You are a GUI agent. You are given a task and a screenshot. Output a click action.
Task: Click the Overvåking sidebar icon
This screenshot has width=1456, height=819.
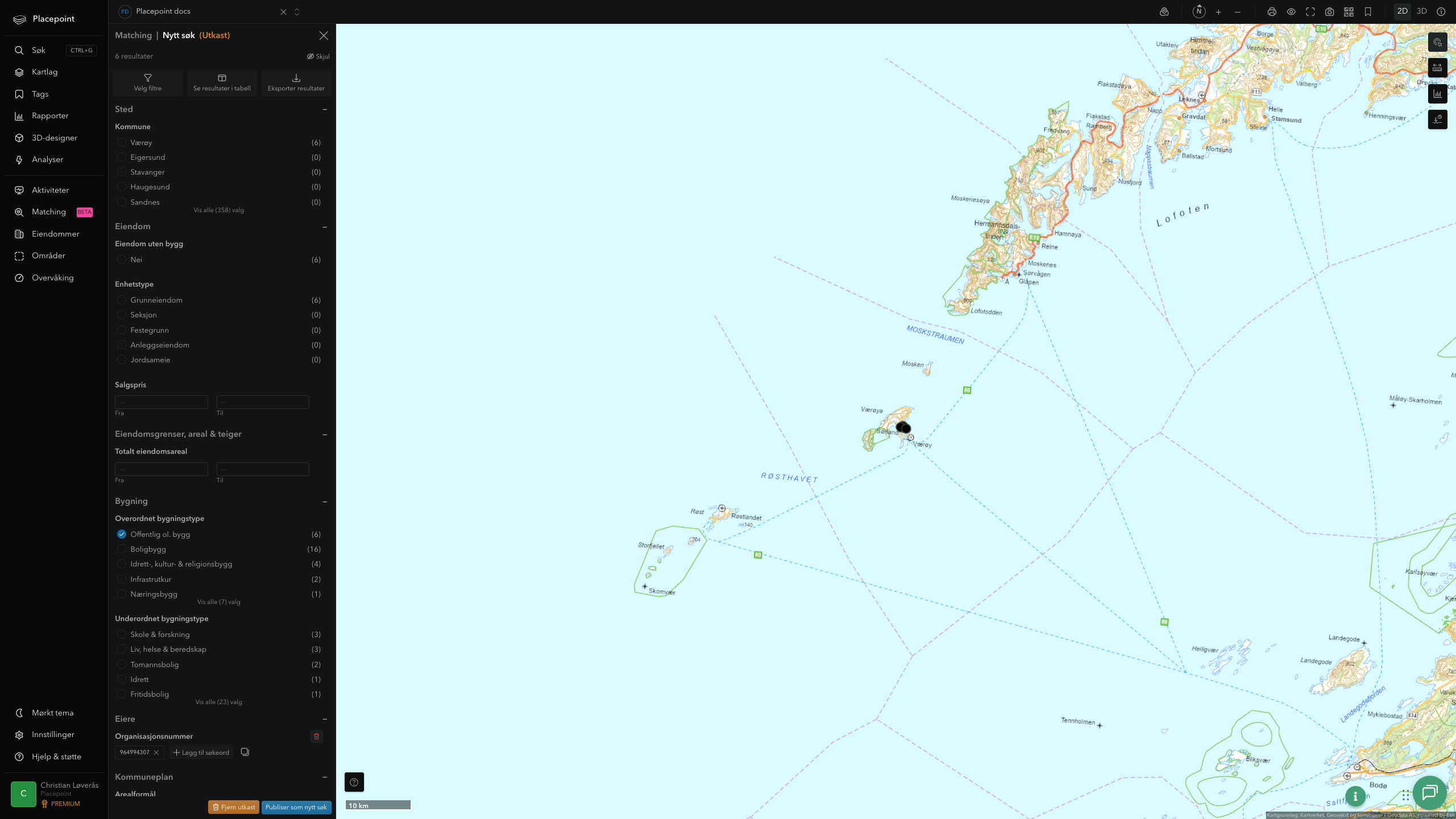tap(19, 278)
